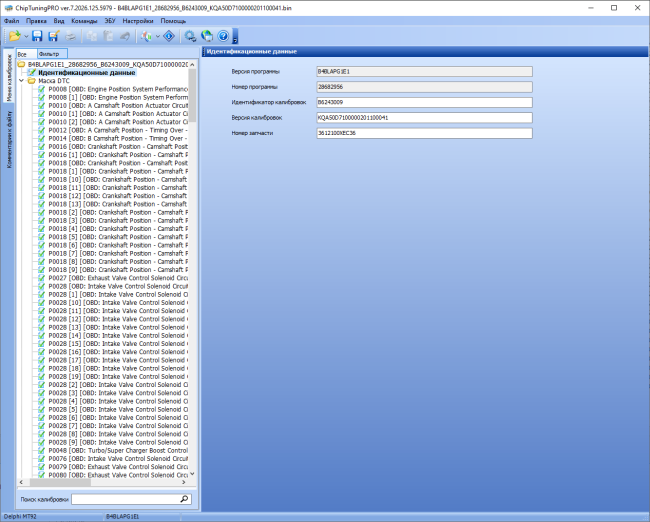Screen dimensions: 650x522
Task: Click the horizontal scrollbar right arrow
Action: click(x=184, y=482)
